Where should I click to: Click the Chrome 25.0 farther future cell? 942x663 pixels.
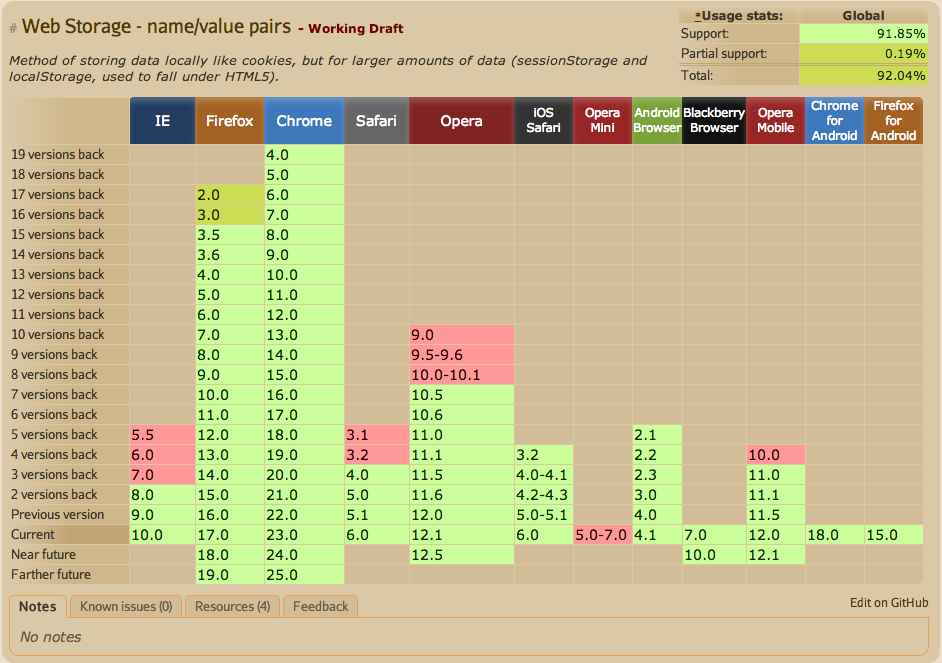(304, 574)
